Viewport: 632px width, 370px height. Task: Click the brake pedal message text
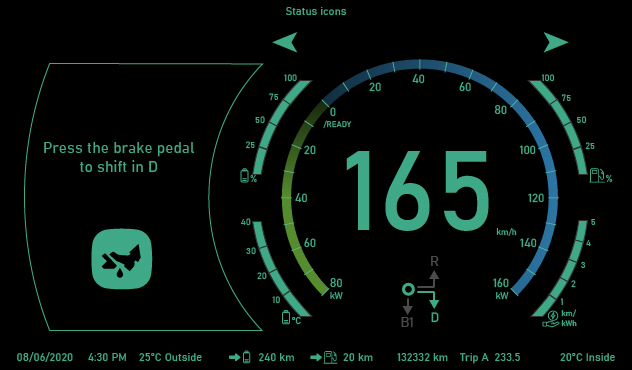coord(118,157)
